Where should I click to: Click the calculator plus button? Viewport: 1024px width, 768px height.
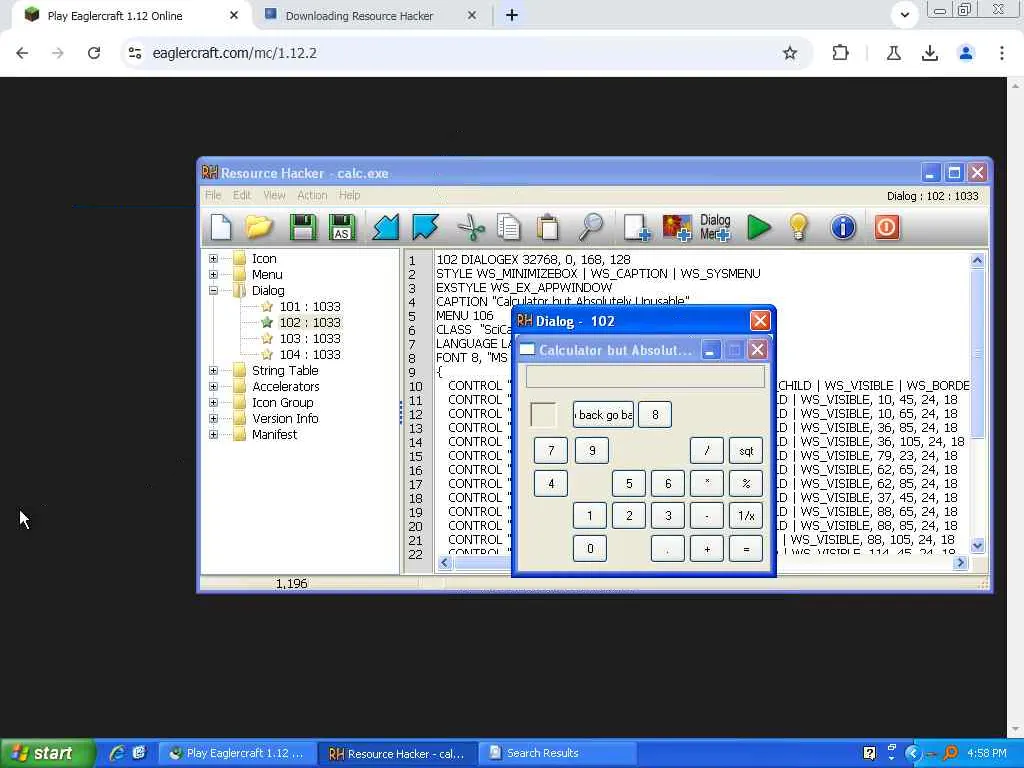coord(707,549)
